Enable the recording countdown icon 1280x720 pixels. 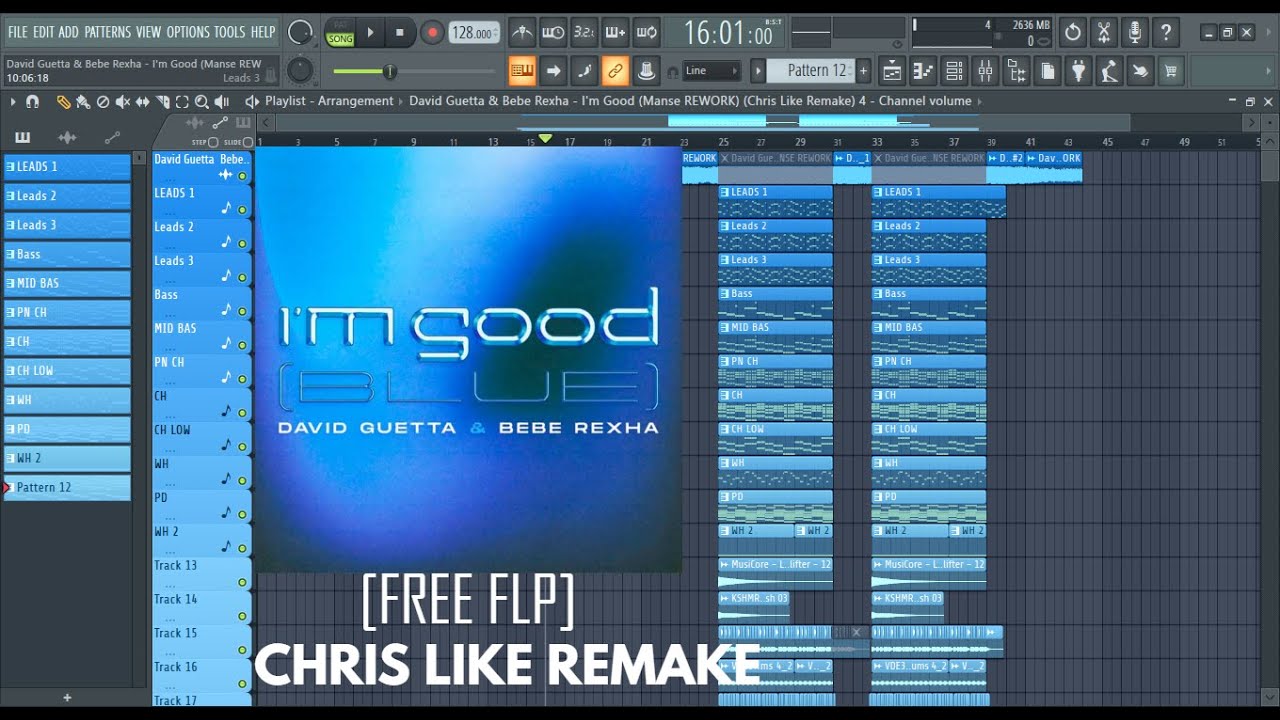pyautogui.click(x=584, y=33)
